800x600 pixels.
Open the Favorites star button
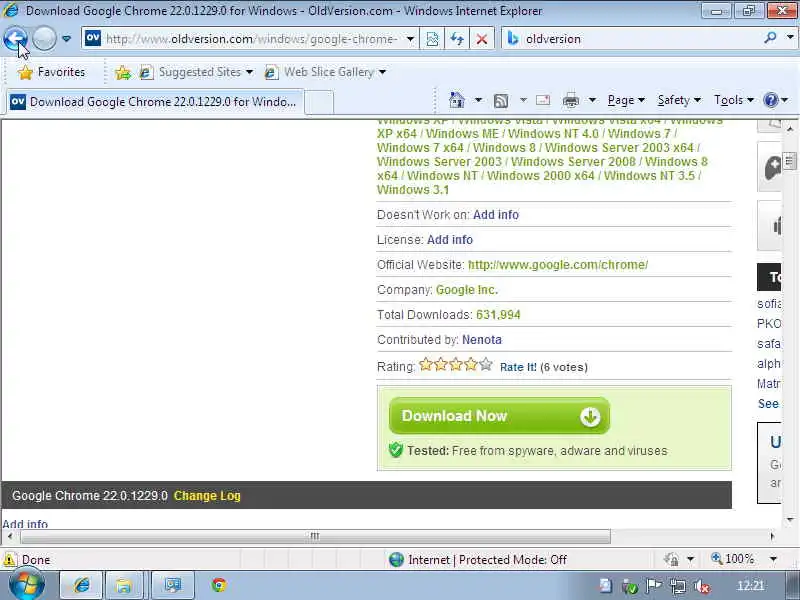click(51, 72)
